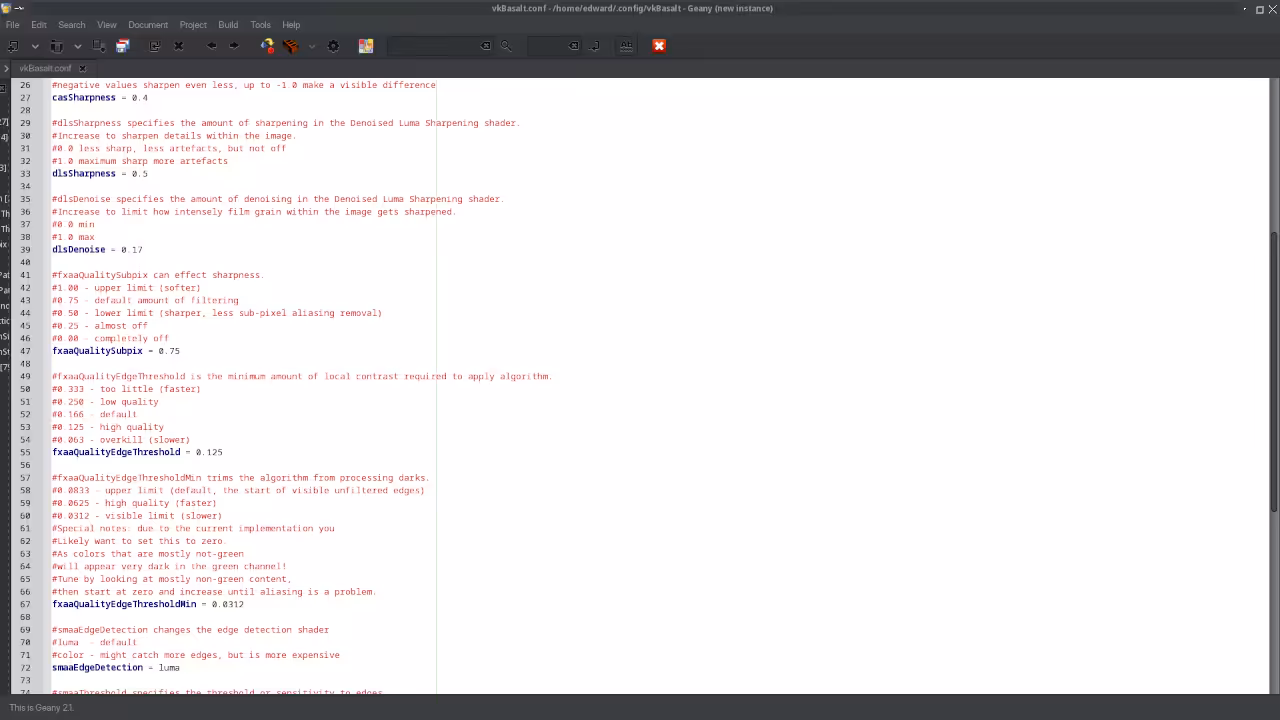Image resolution: width=1280 pixels, height=720 pixels.
Task: Close the vkBasalt.conf tab
Action: [82, 69]
